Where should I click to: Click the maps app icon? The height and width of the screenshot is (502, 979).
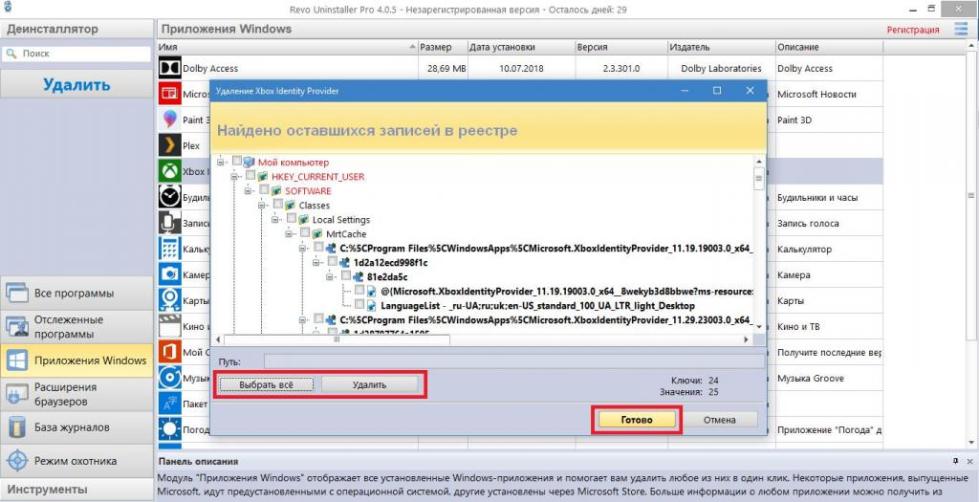pyautogui.click(x=169, y=300)
